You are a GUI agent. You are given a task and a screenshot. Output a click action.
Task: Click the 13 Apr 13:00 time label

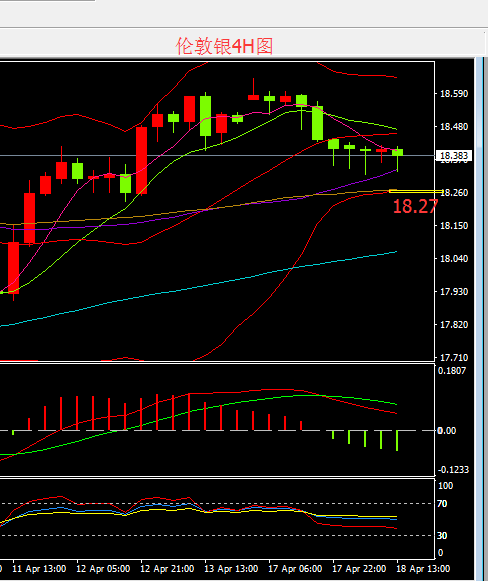pyautogui.click(x=231, y=569)
